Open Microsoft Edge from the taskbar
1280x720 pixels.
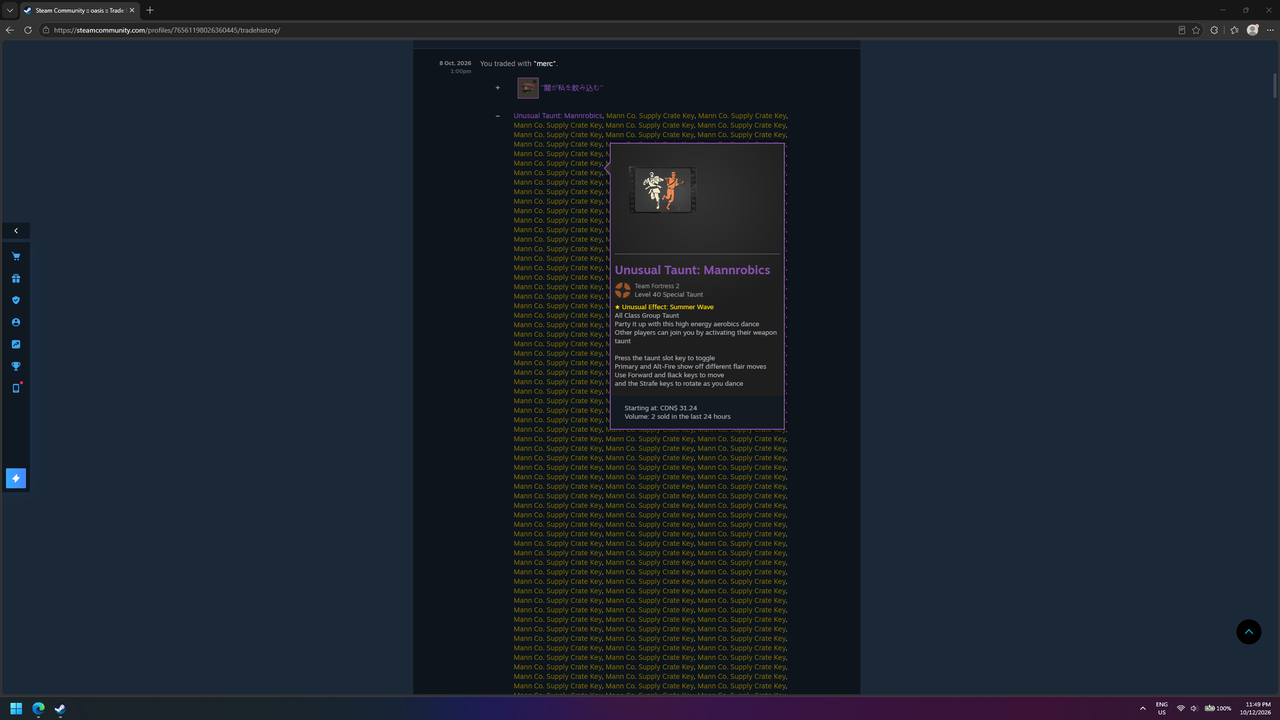38,709
